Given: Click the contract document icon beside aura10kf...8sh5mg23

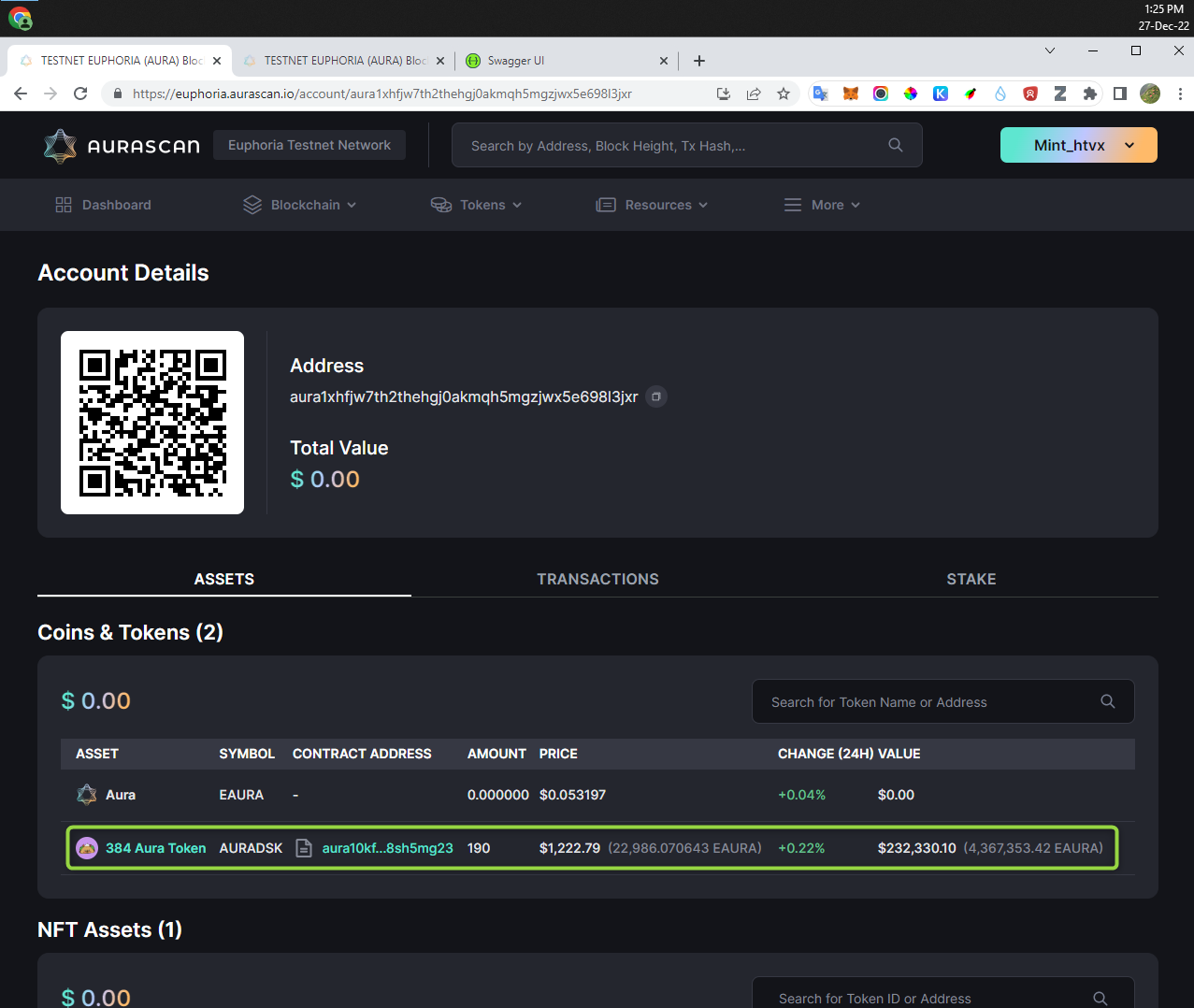Looking at the screenshot, I should pyautogui.click(x=303, y=848).
